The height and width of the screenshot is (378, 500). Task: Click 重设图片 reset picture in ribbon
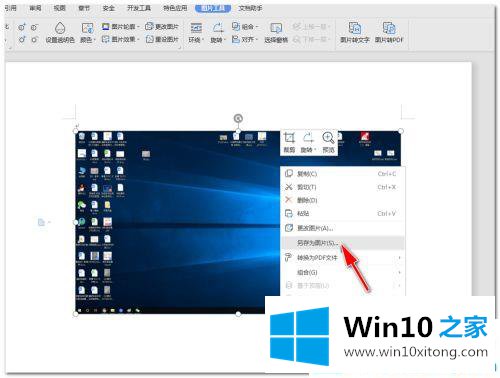click(162, 39)
